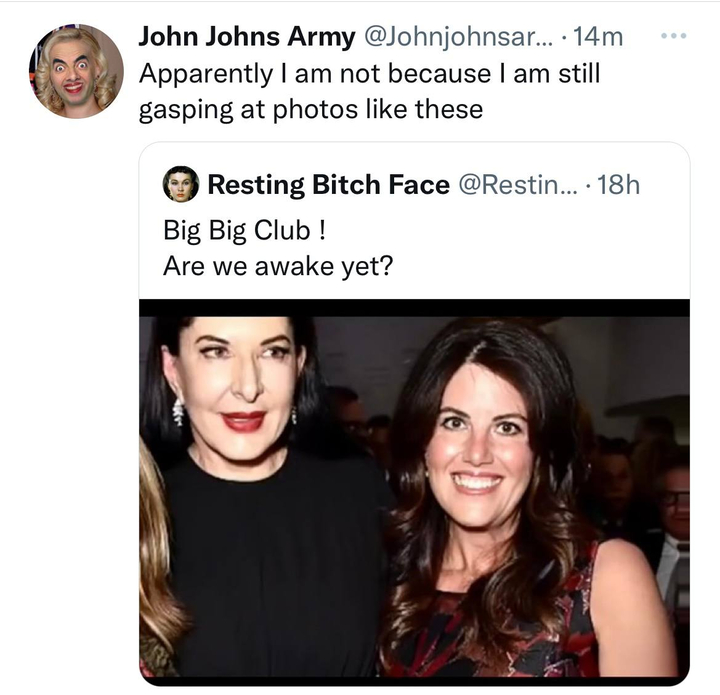Click Resting Bitch Face small avatar
The width and height of the screenshot is (720, 695).
tap(181, 185)
